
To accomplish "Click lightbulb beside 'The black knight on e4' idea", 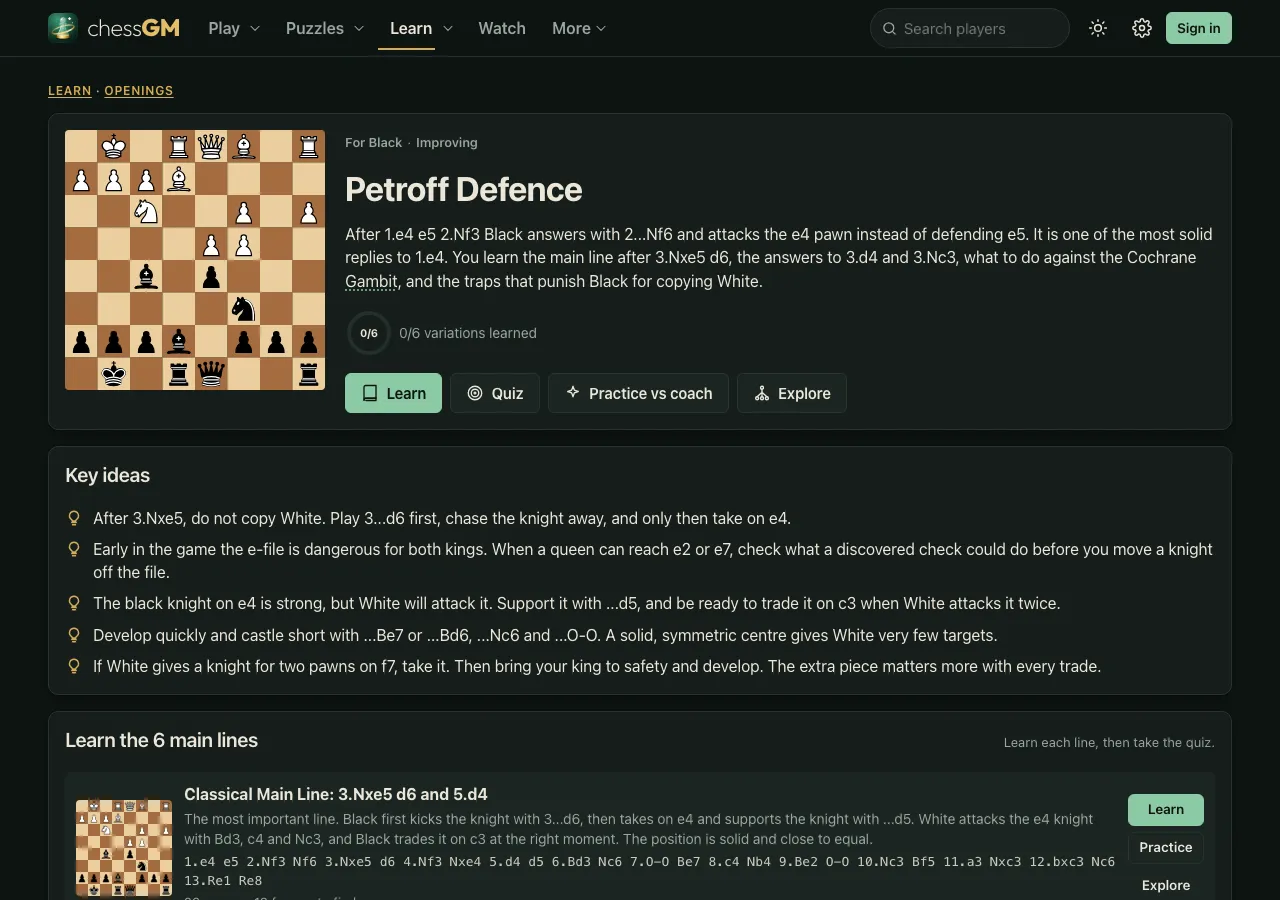I will click(x=73, y=603).
